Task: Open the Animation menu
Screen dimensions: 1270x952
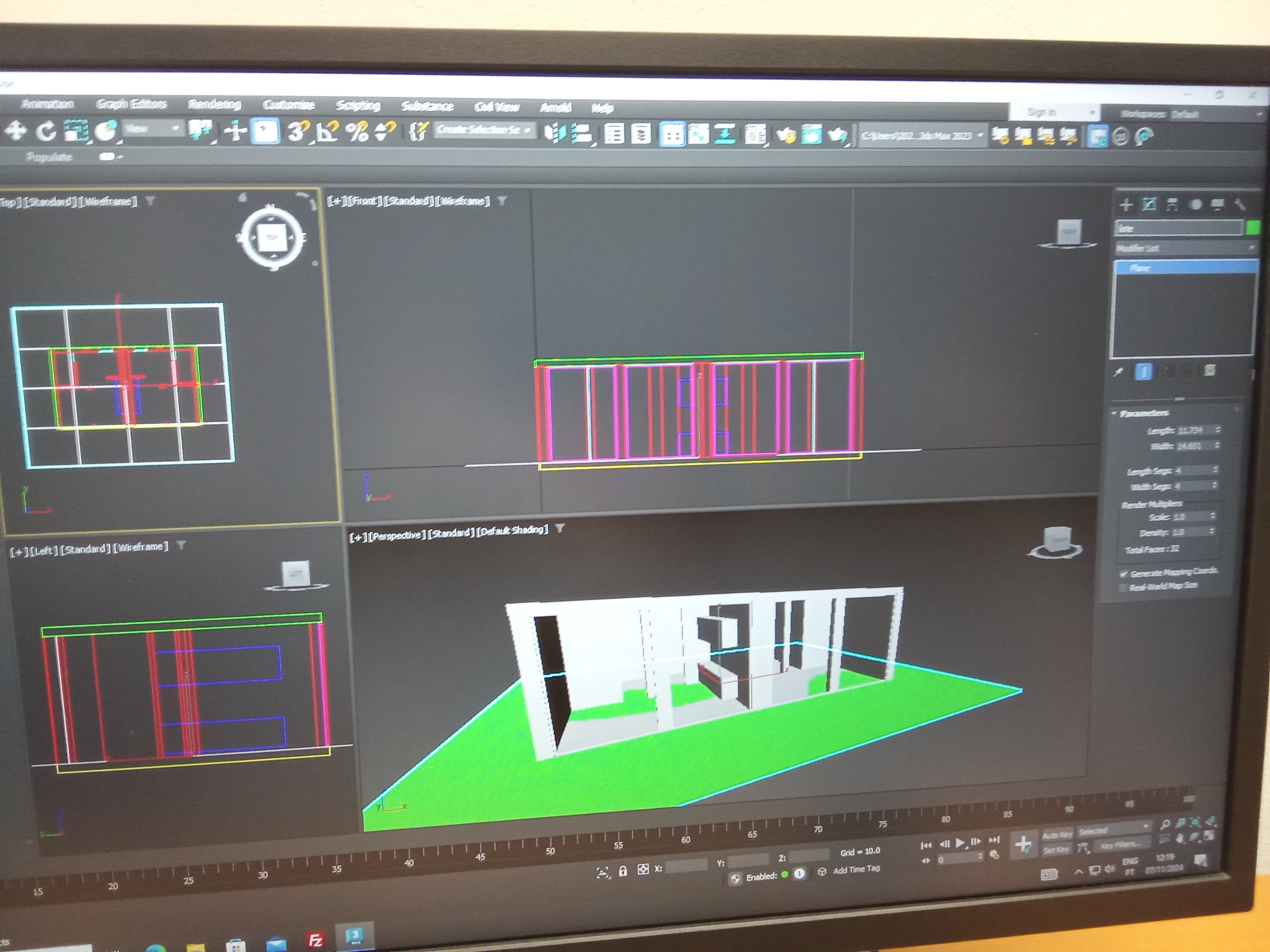Action: (x=47, y=104)
